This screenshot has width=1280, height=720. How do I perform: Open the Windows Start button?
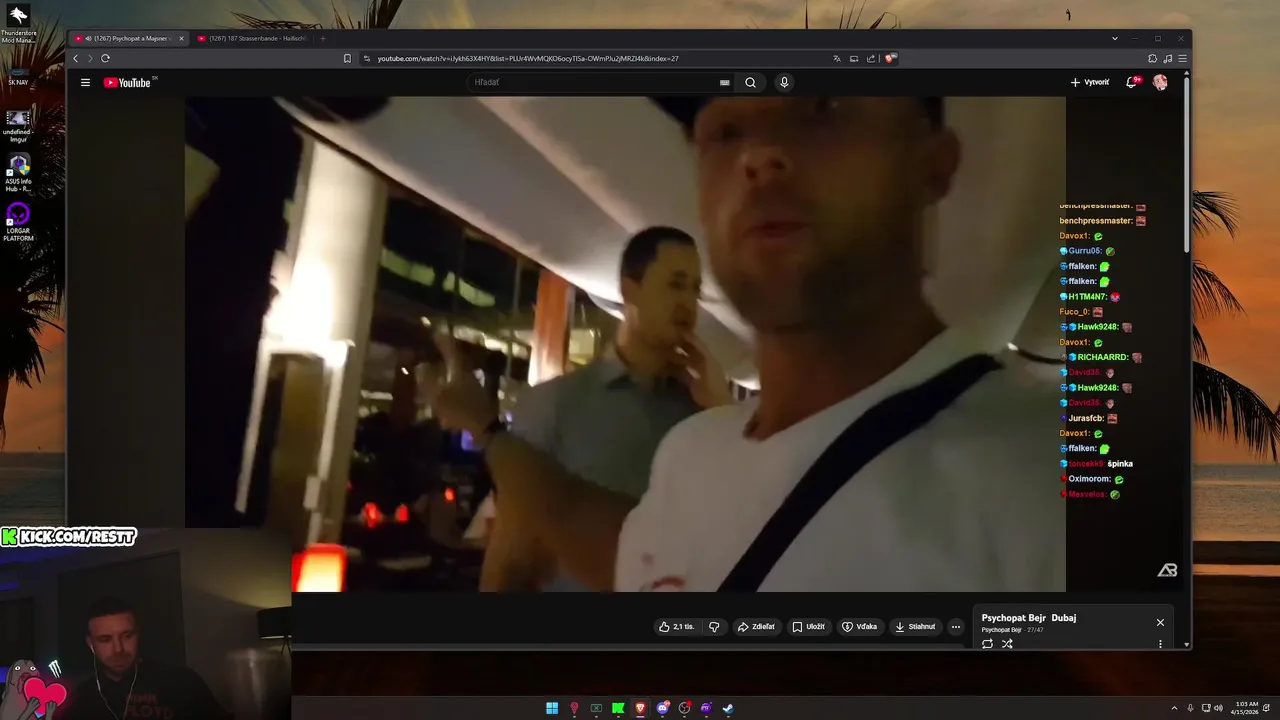click(552, 708)
